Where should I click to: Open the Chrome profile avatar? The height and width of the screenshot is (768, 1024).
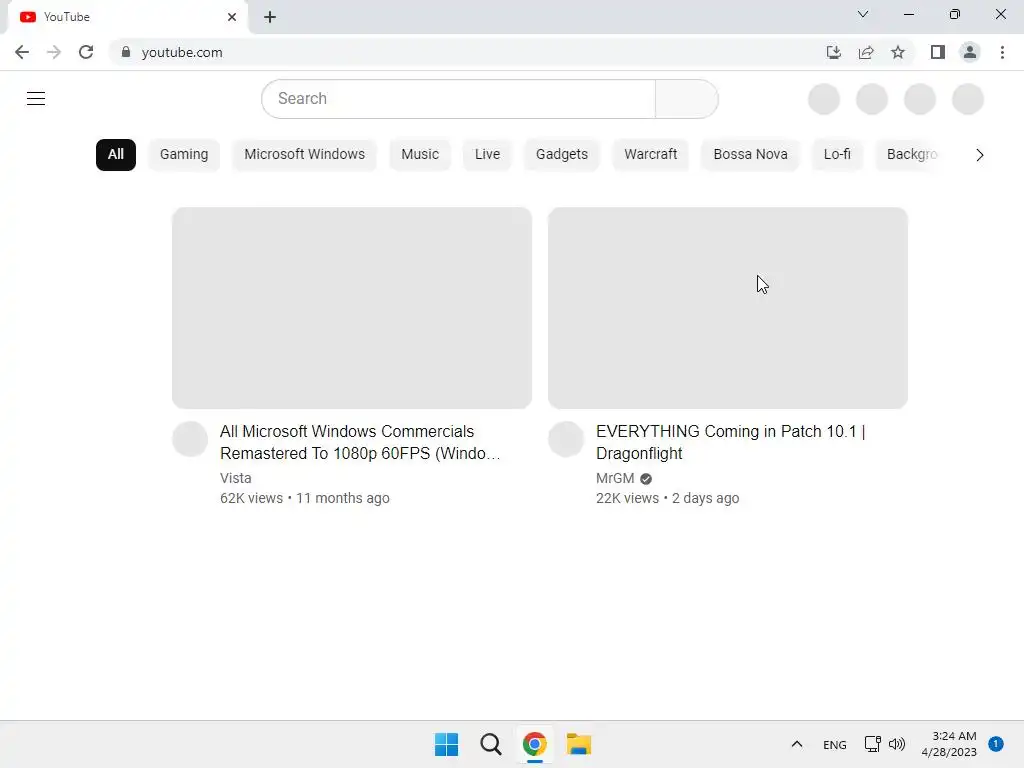point(970,52)
